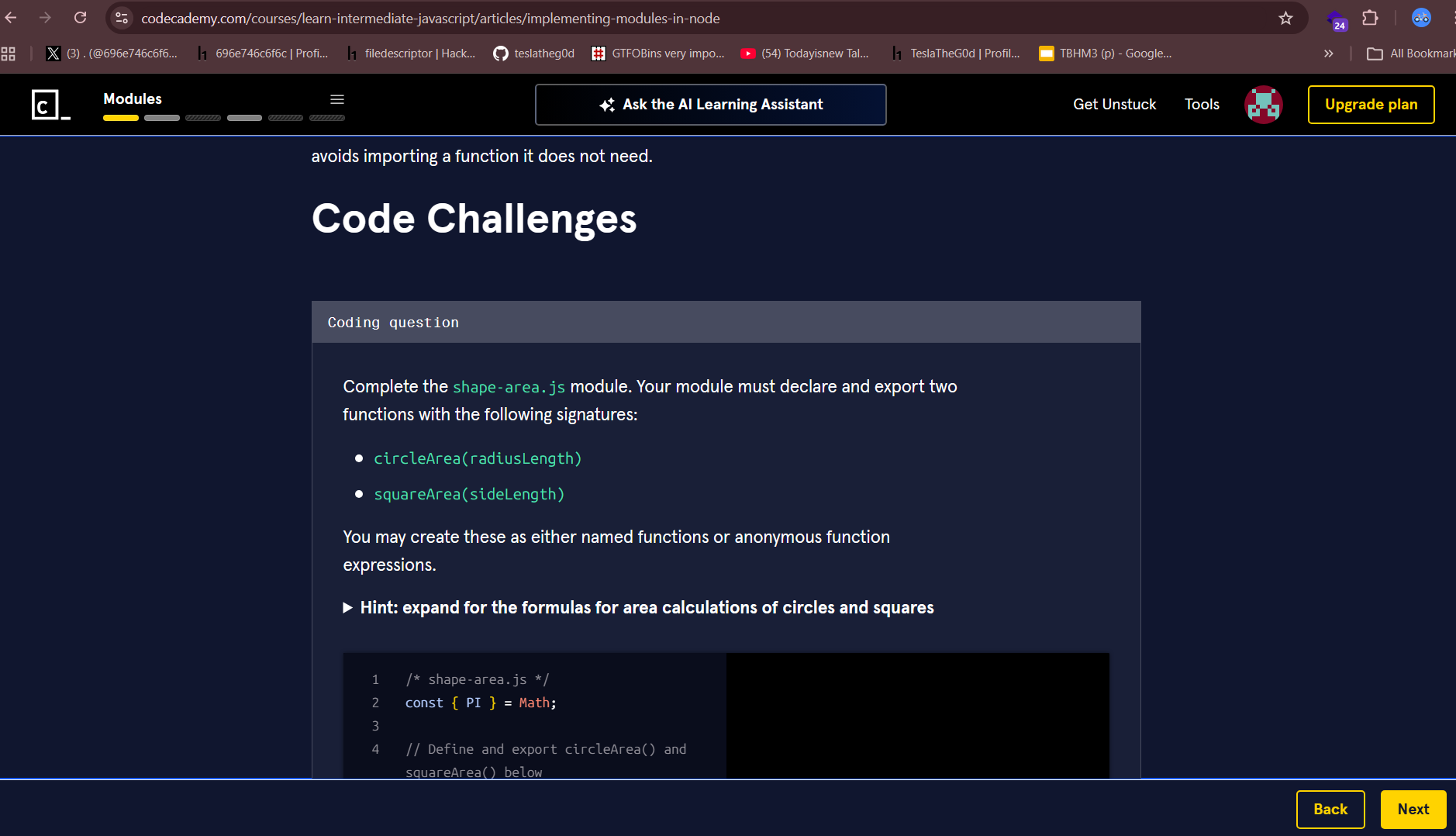Show more hidden bookmarks chevron
Image resolution: width=1456 pixels, height=836 pixels.
pyautogui.click(x=1328, y=54)
